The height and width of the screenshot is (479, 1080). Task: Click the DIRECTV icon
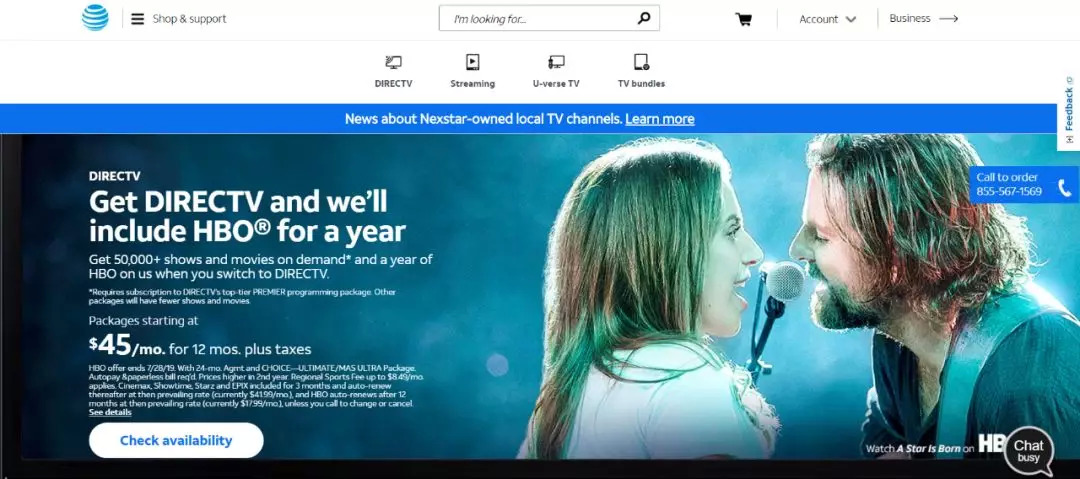pyautogui.click(x=393, y=63)
